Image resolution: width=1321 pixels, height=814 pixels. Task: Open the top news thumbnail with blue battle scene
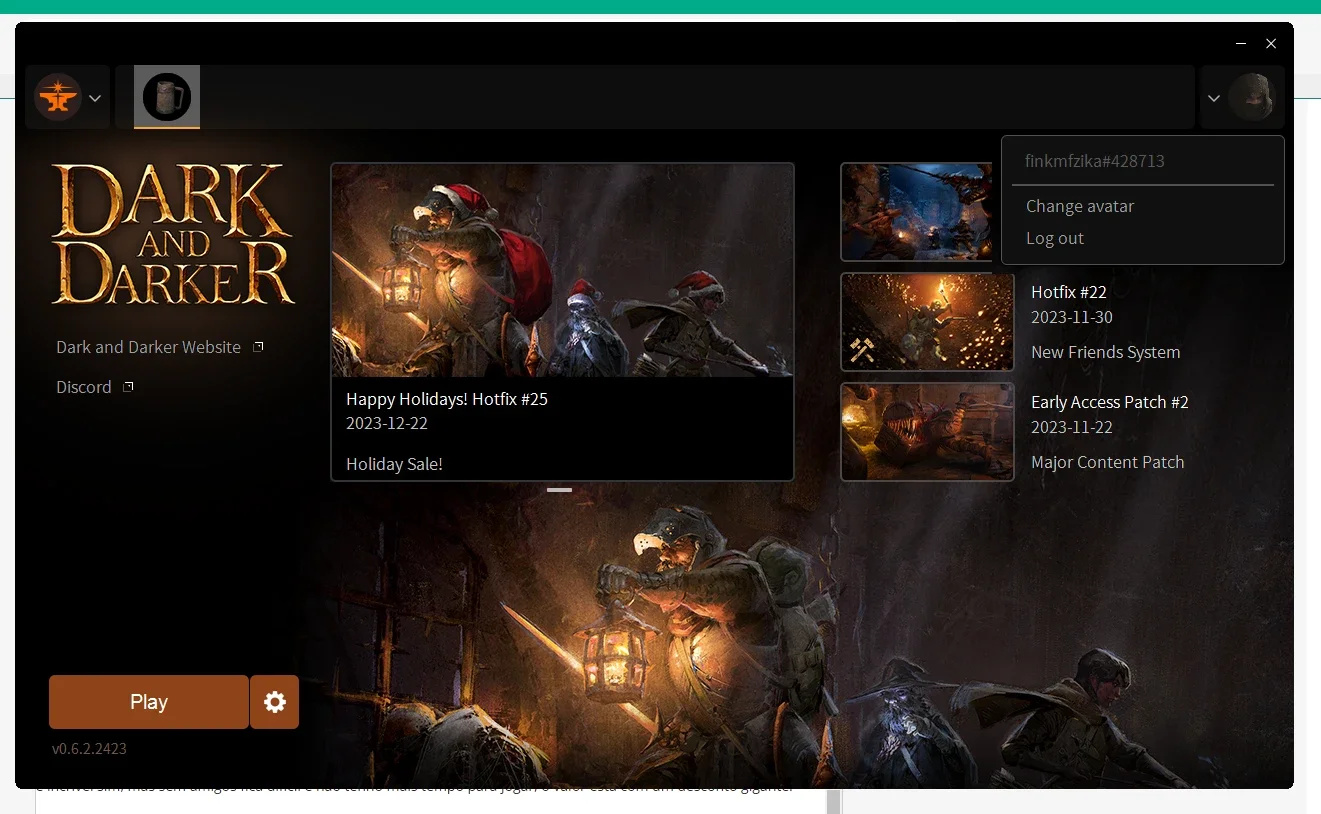click(x=917, y=212)
